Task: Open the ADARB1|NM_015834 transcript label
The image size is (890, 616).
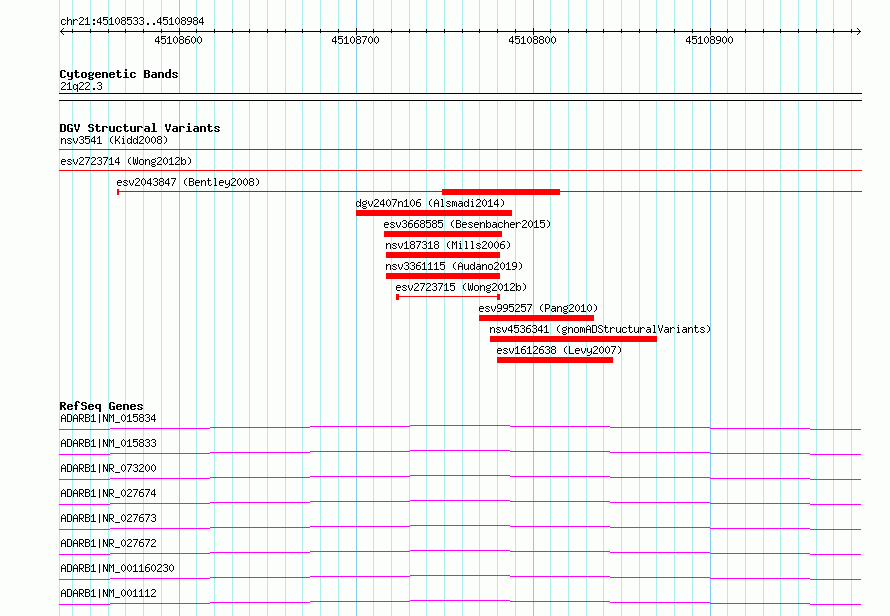Action: click(x=108, y=418)
